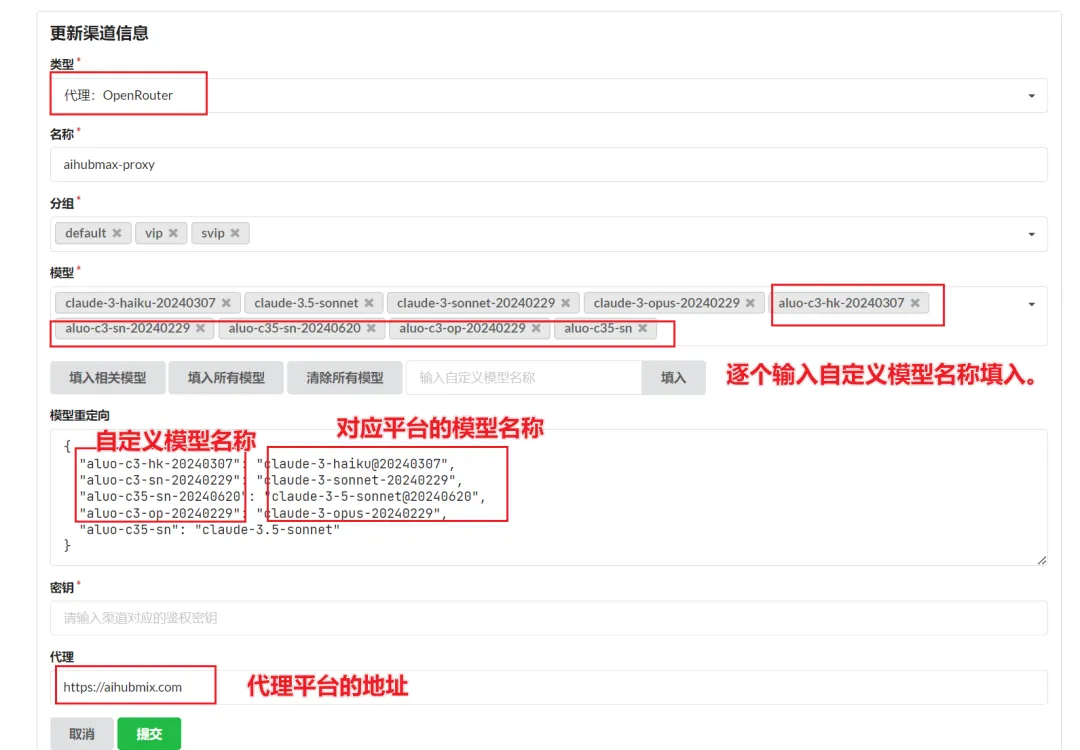
Task: Delete claude-3-haiku-20240307 model tag
Action: (x=226, y=303)
